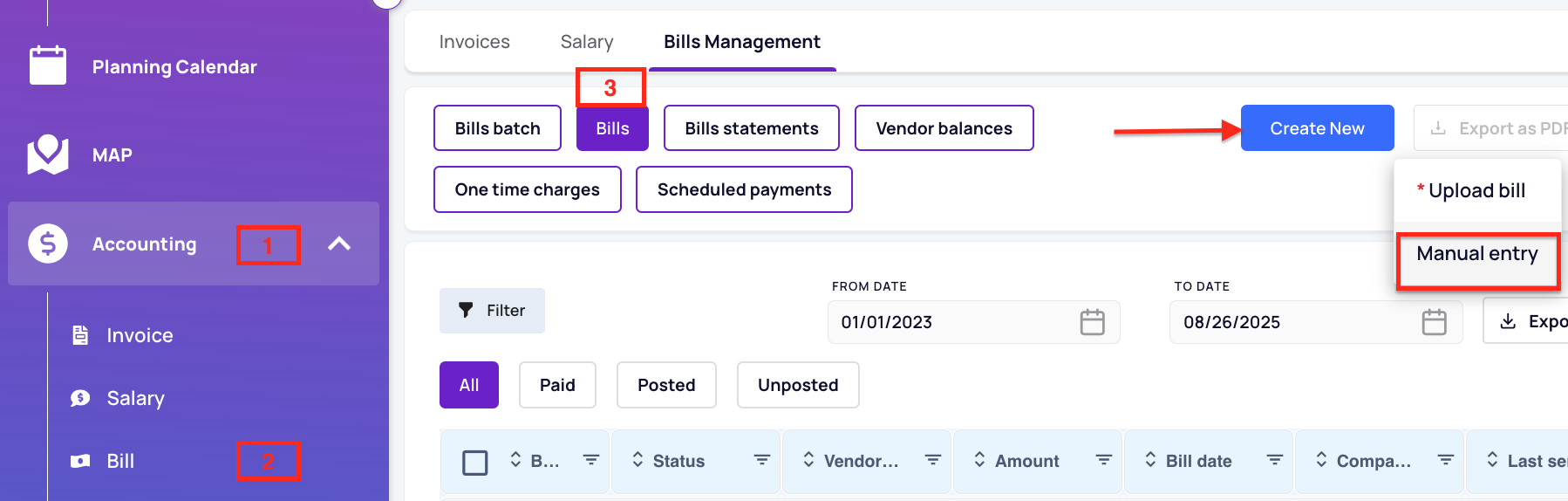Image resolution: width=1568 pixels, height=501 pixels.
Task: Select Bills Management tab
Action: 742,42
